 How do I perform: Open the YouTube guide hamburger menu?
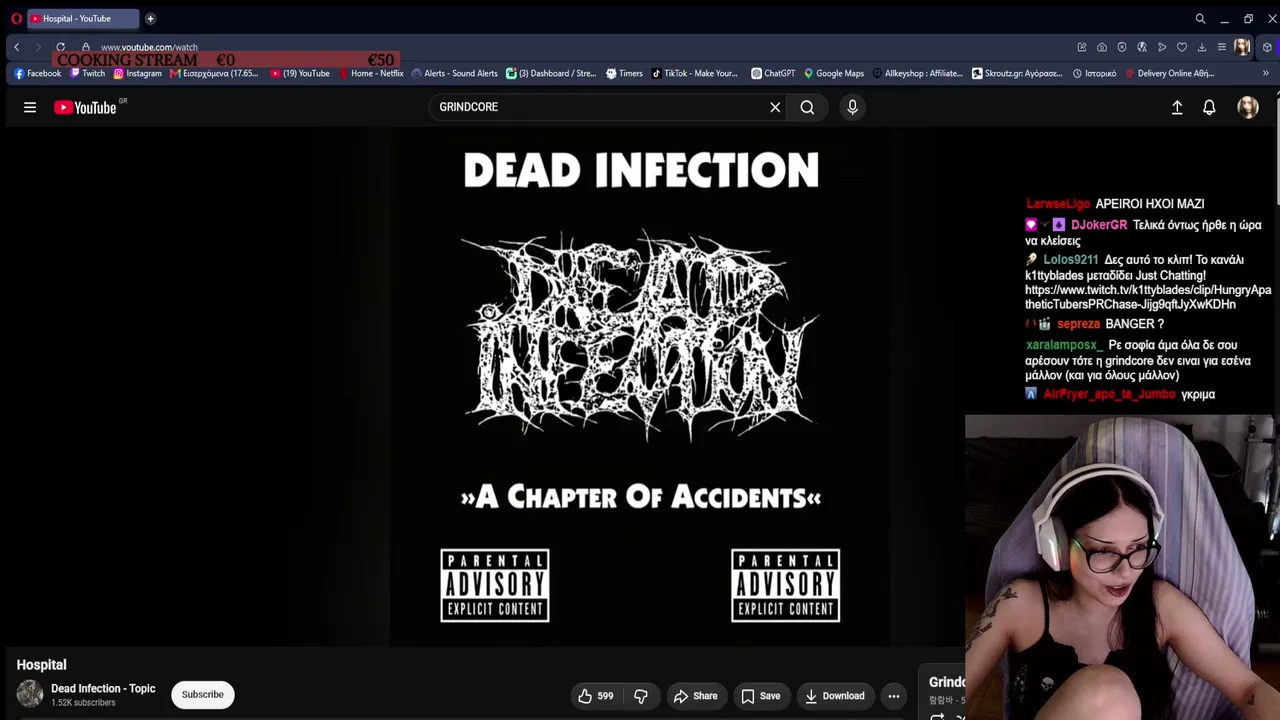(30, 107)
